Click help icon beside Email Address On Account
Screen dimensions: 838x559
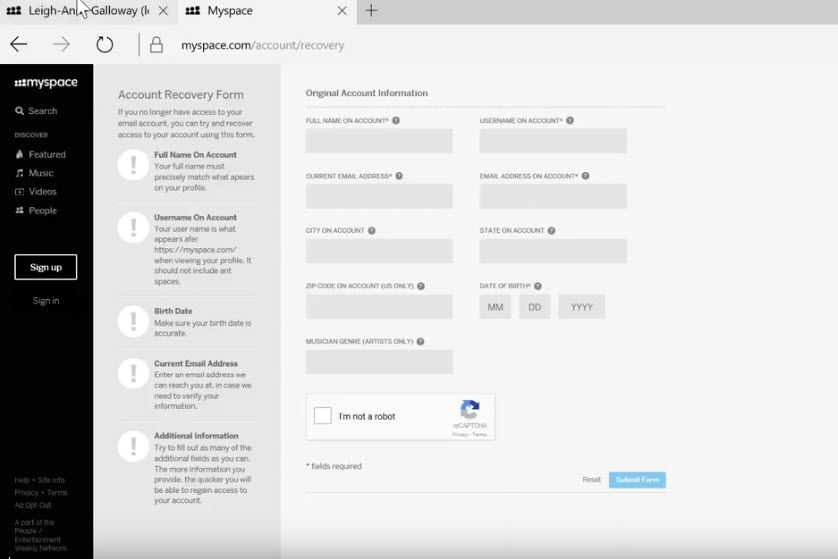(x=586, y=176)
